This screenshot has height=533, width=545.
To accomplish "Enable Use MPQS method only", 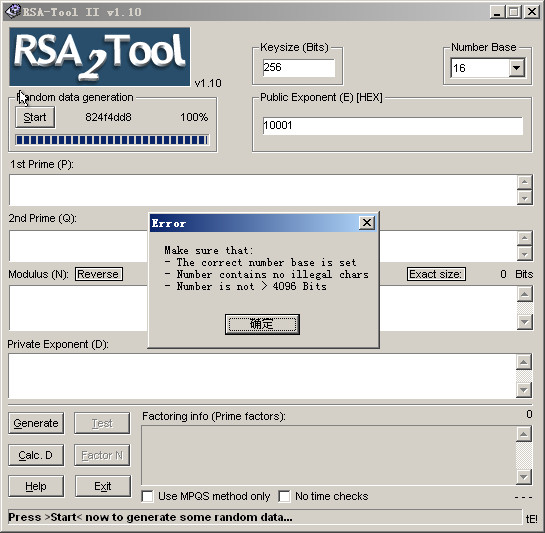I will point(147,496).
